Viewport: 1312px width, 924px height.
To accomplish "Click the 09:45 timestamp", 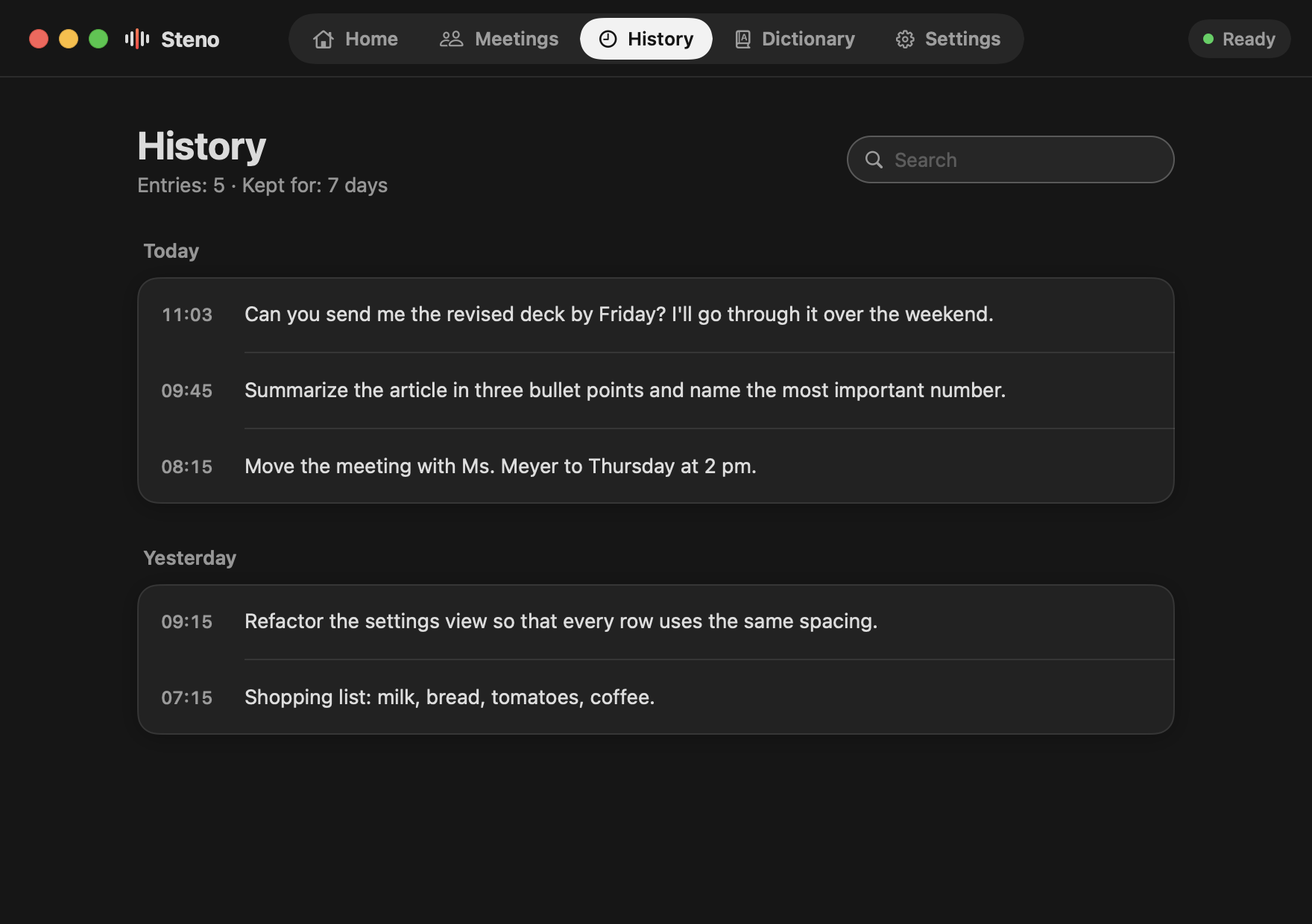I will pos(187,390).
